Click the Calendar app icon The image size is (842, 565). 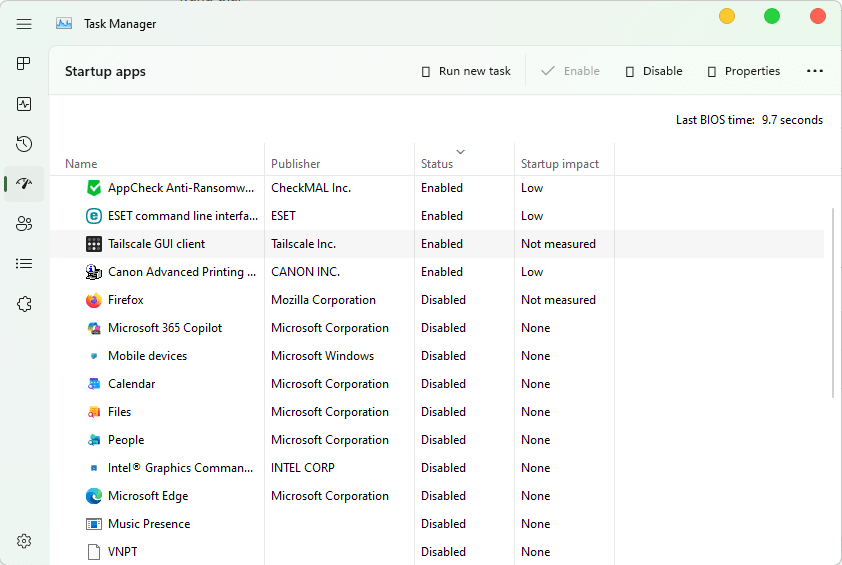pyautogui.click(x=94, y=383)
